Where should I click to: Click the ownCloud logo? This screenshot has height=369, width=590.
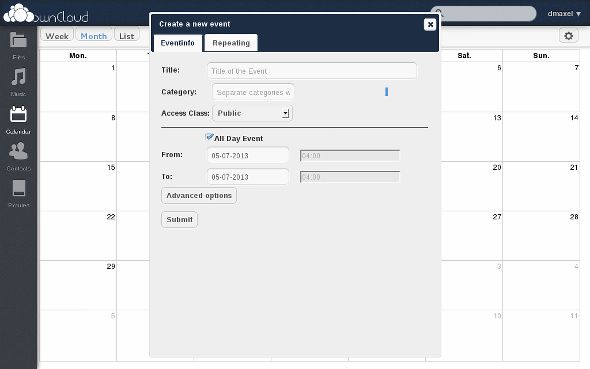(46, 14)
